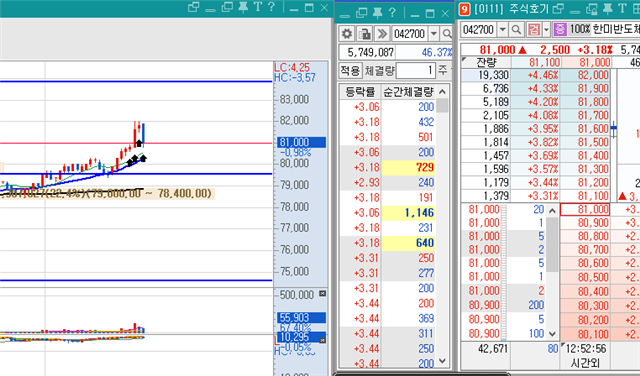Toggle the 10,295 indicator panel small box
The image size is (640, 376).
(322, 340)
